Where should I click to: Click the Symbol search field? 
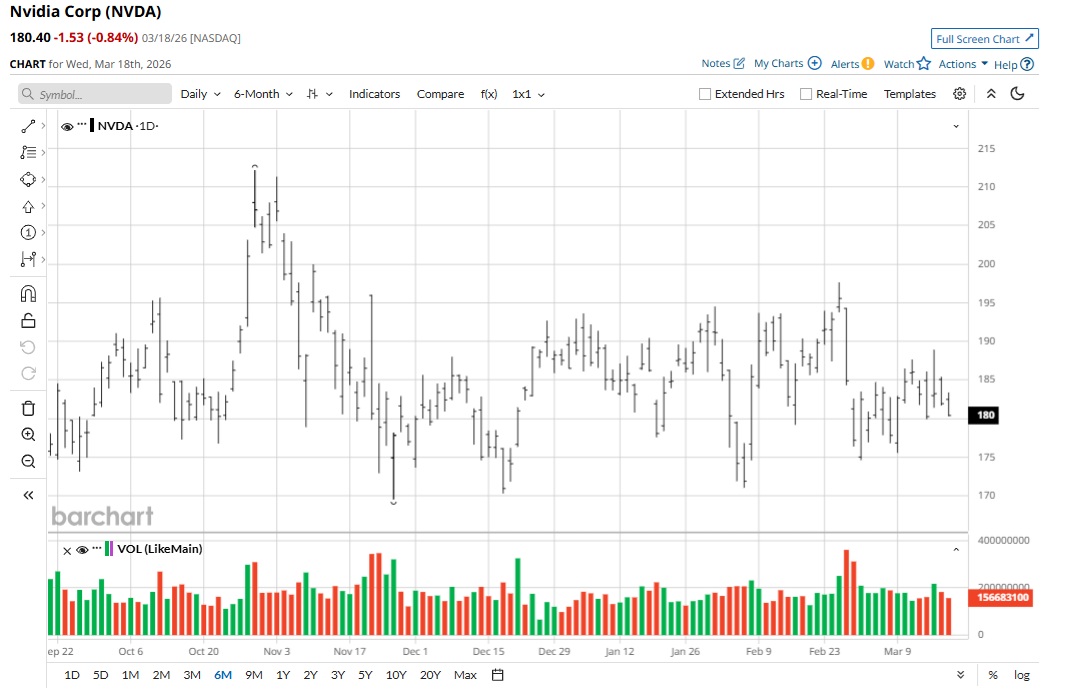tap(95, 94)
